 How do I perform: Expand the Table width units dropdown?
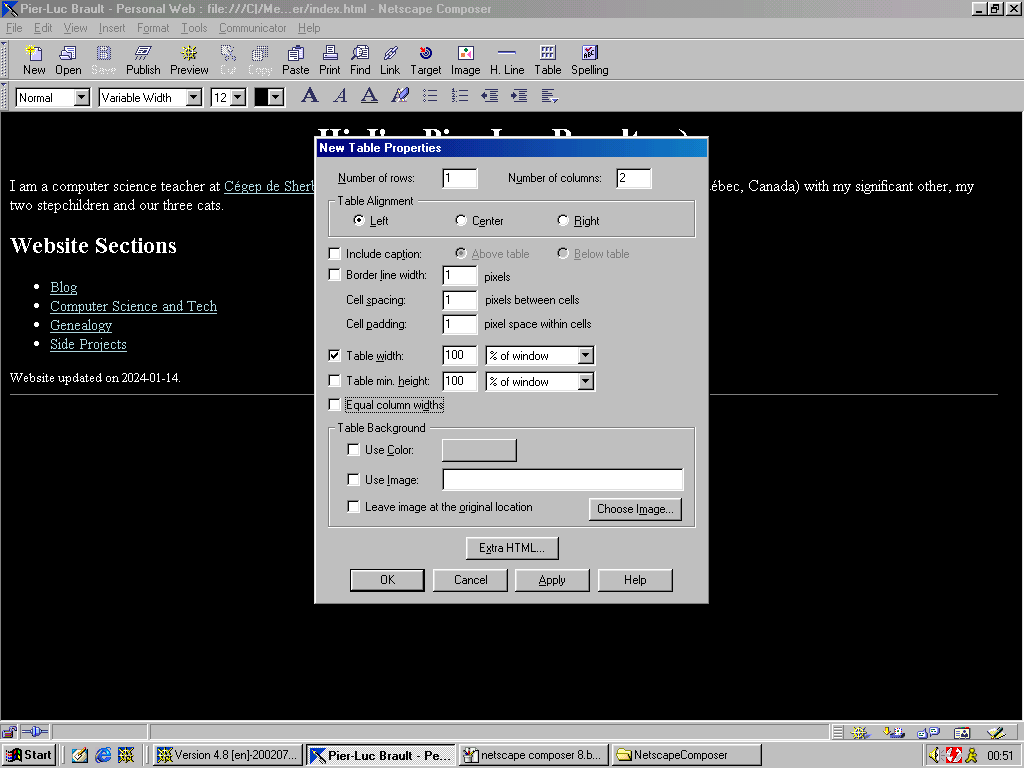586,356
